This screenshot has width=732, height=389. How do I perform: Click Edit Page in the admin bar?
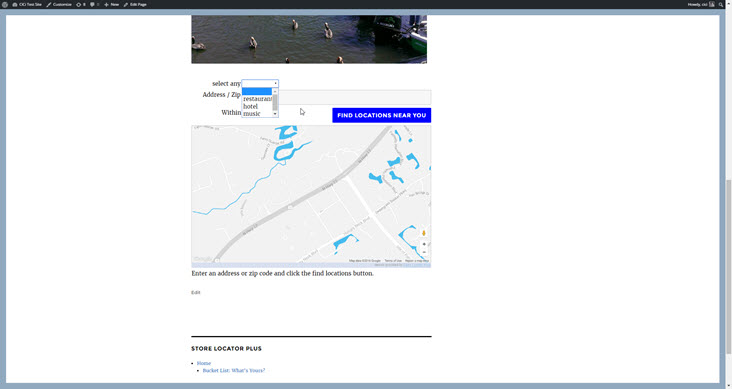tap(135, 4)
